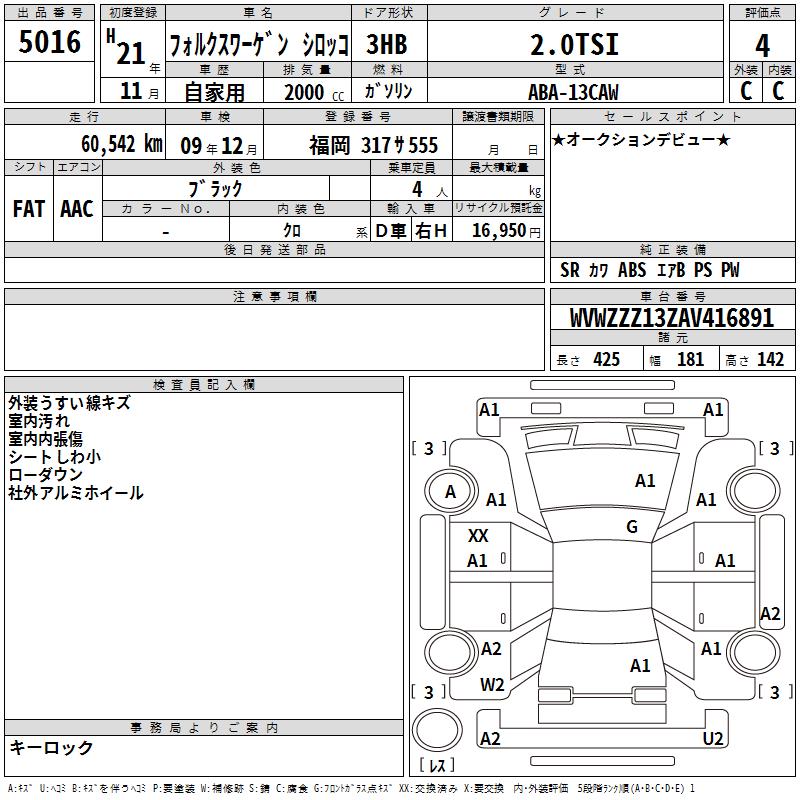Click the 後日発送部品 header label
The width and height of the screenshot is (800, 800).
pos(274,249)
